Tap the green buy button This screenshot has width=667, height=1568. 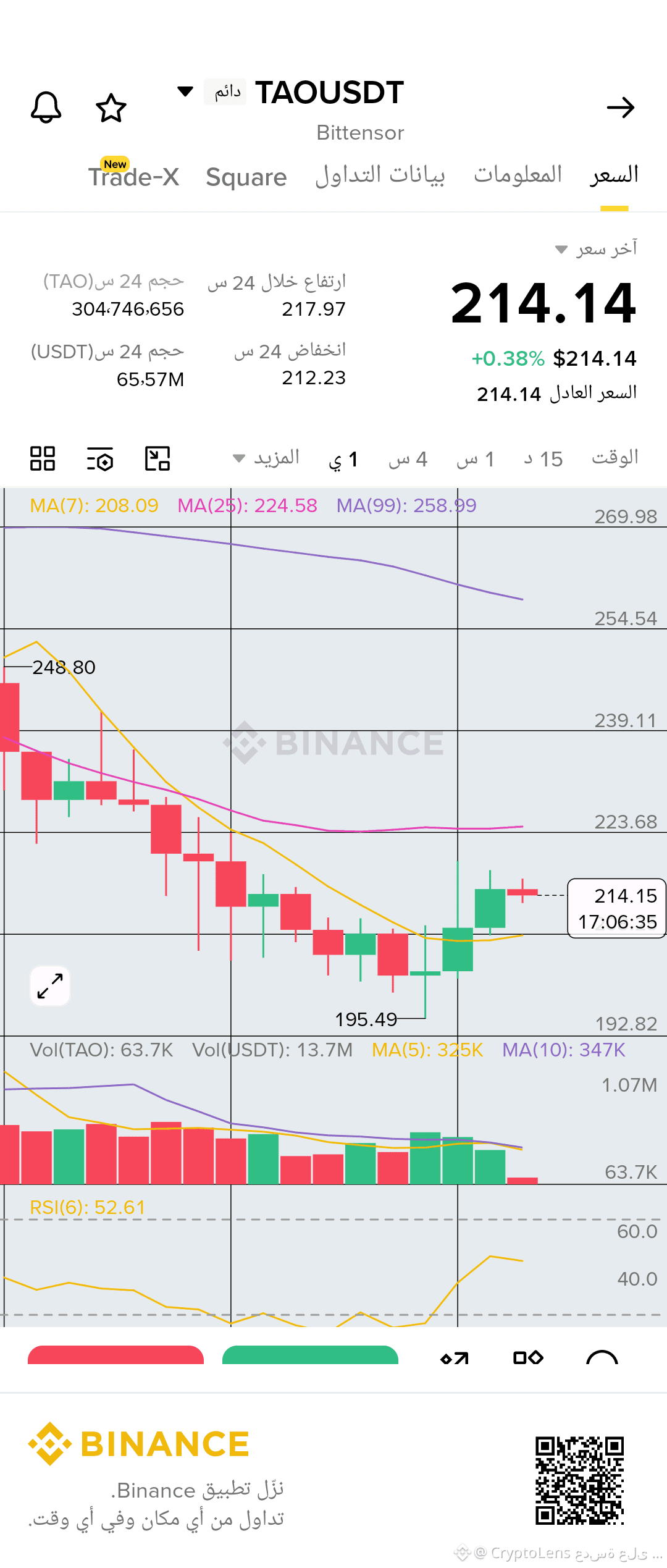point(310,1355)
